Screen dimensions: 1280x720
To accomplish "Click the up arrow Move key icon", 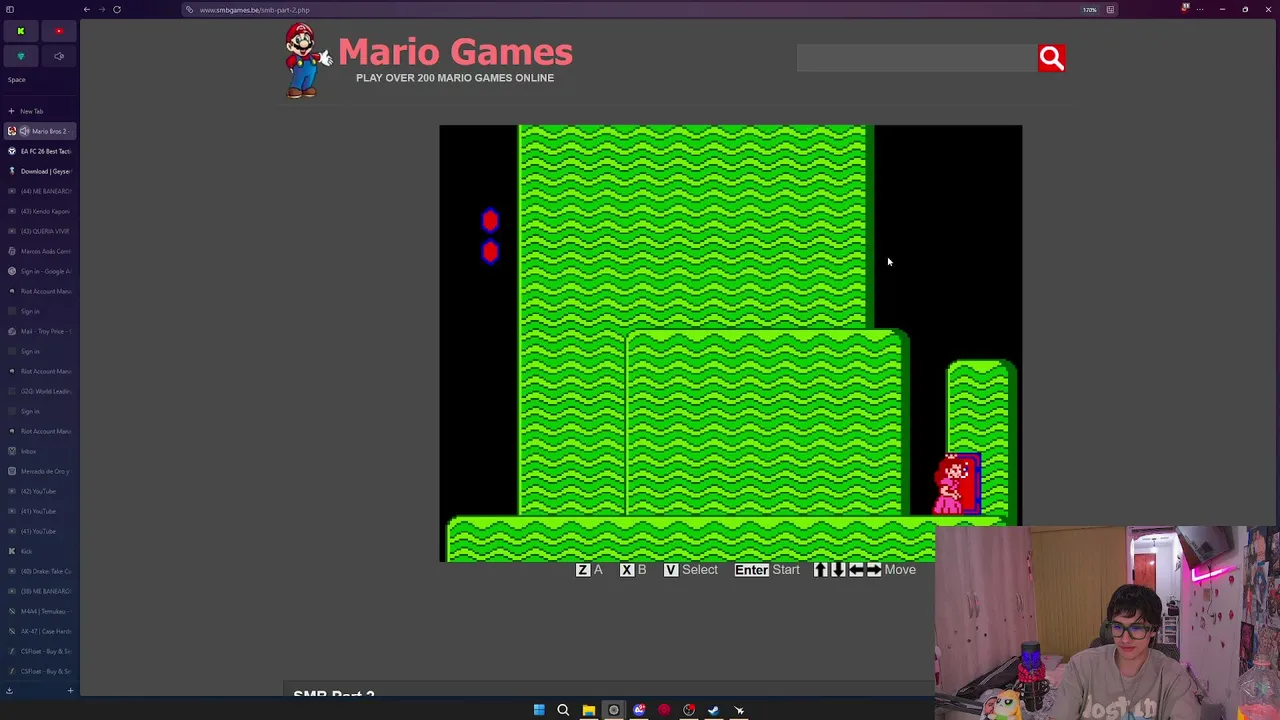I will [x=820, y=570].
